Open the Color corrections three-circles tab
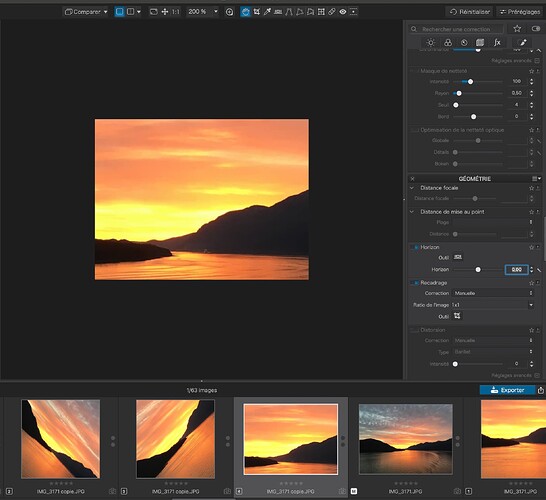The height and width of the screenshot is (500, 546). click(x=448, y=43)
